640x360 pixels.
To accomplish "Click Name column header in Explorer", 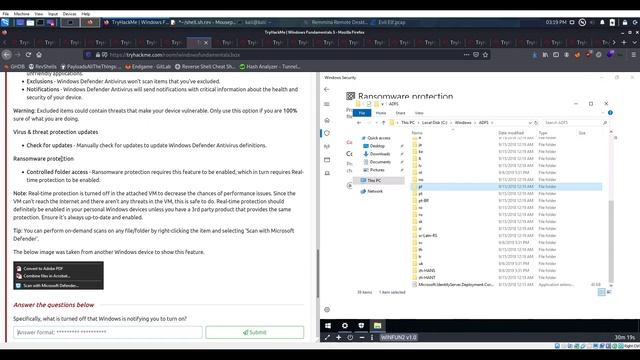I will point(417,133).
